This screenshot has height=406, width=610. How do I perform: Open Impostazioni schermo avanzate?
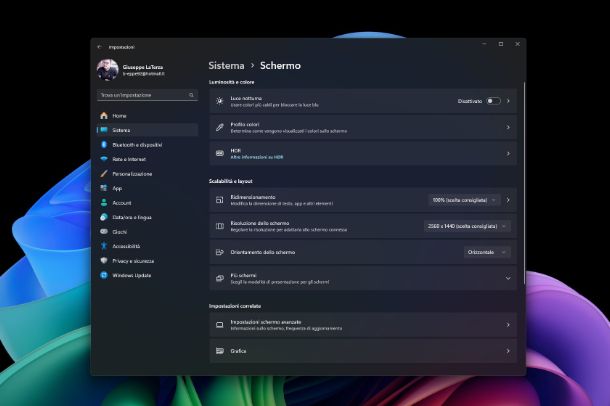[x=362, y=325]
